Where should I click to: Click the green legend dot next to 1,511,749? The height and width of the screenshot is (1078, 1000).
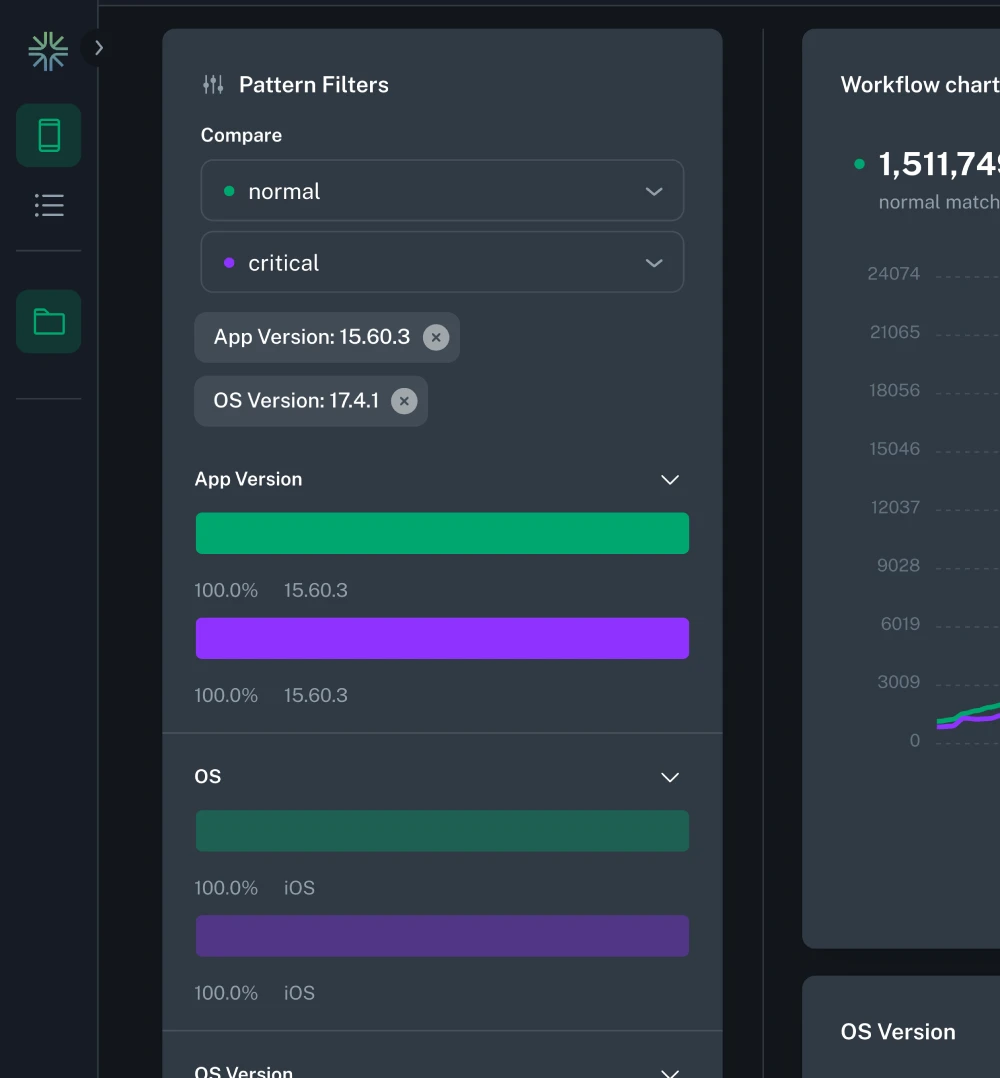(857, 165)
